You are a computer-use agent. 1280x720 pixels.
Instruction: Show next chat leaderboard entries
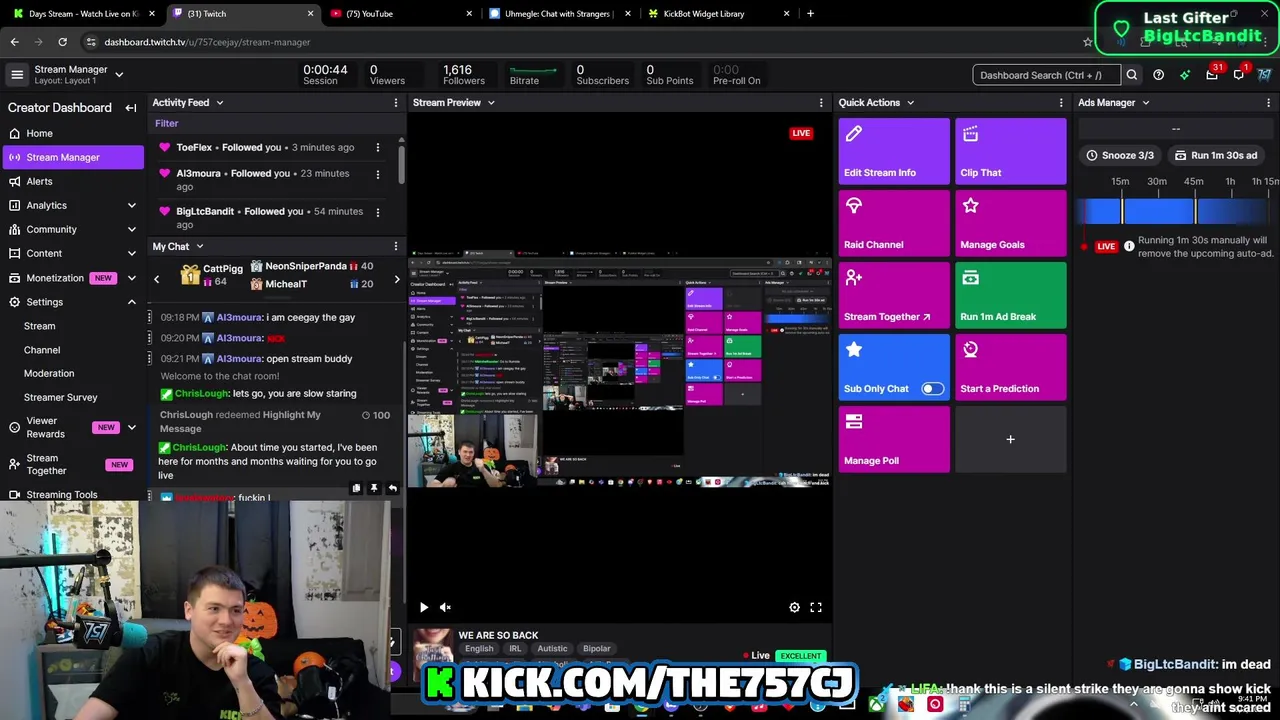397,279
